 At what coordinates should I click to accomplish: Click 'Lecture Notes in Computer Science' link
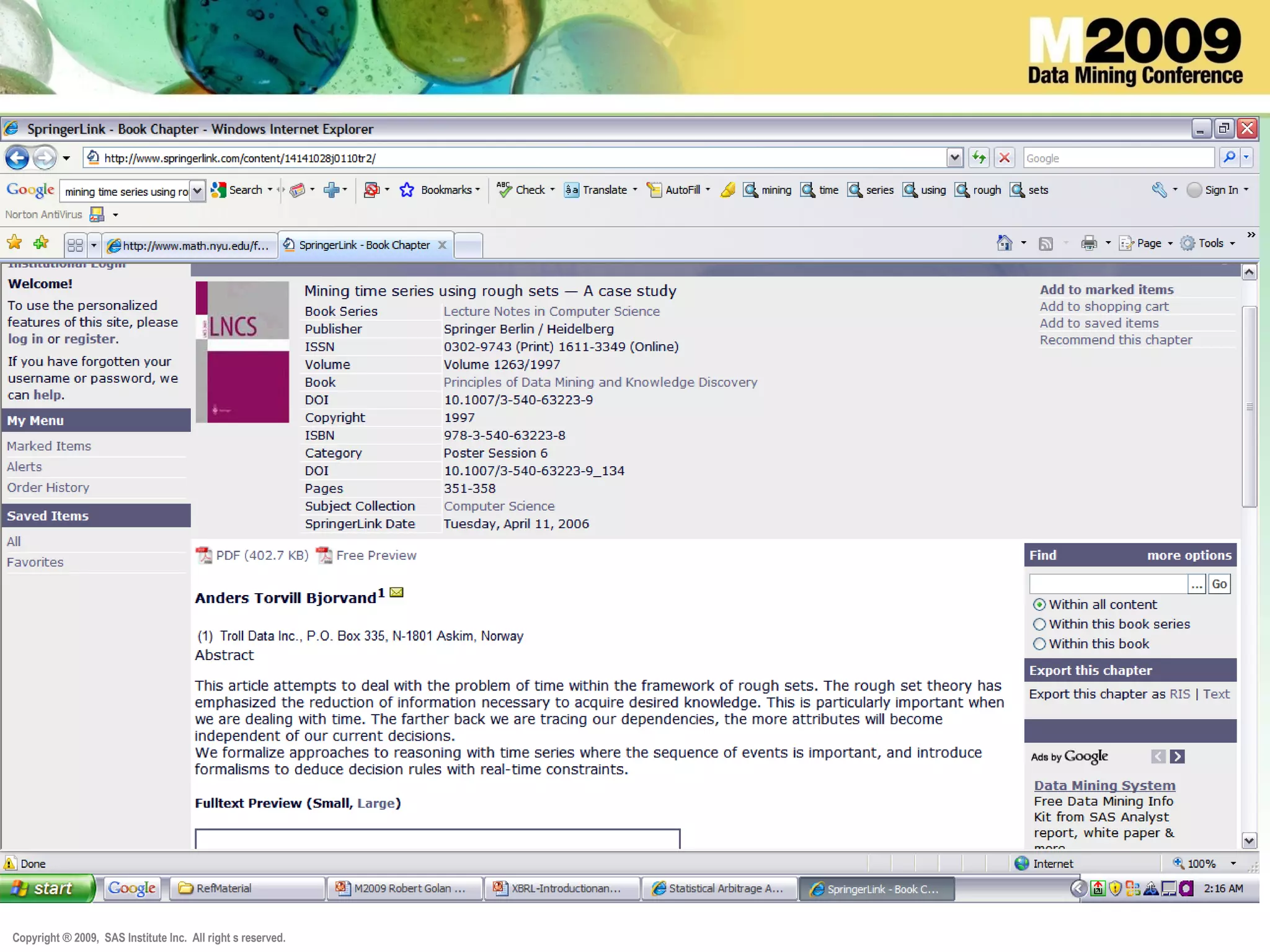pos(551,311)
